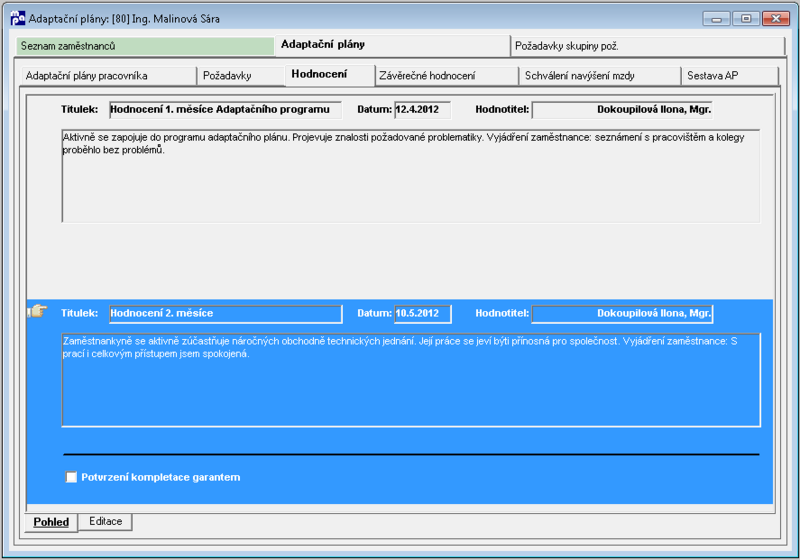
Task: Switch to Požadavky skupiny pož. tab
Action: [x=647, y=46]
